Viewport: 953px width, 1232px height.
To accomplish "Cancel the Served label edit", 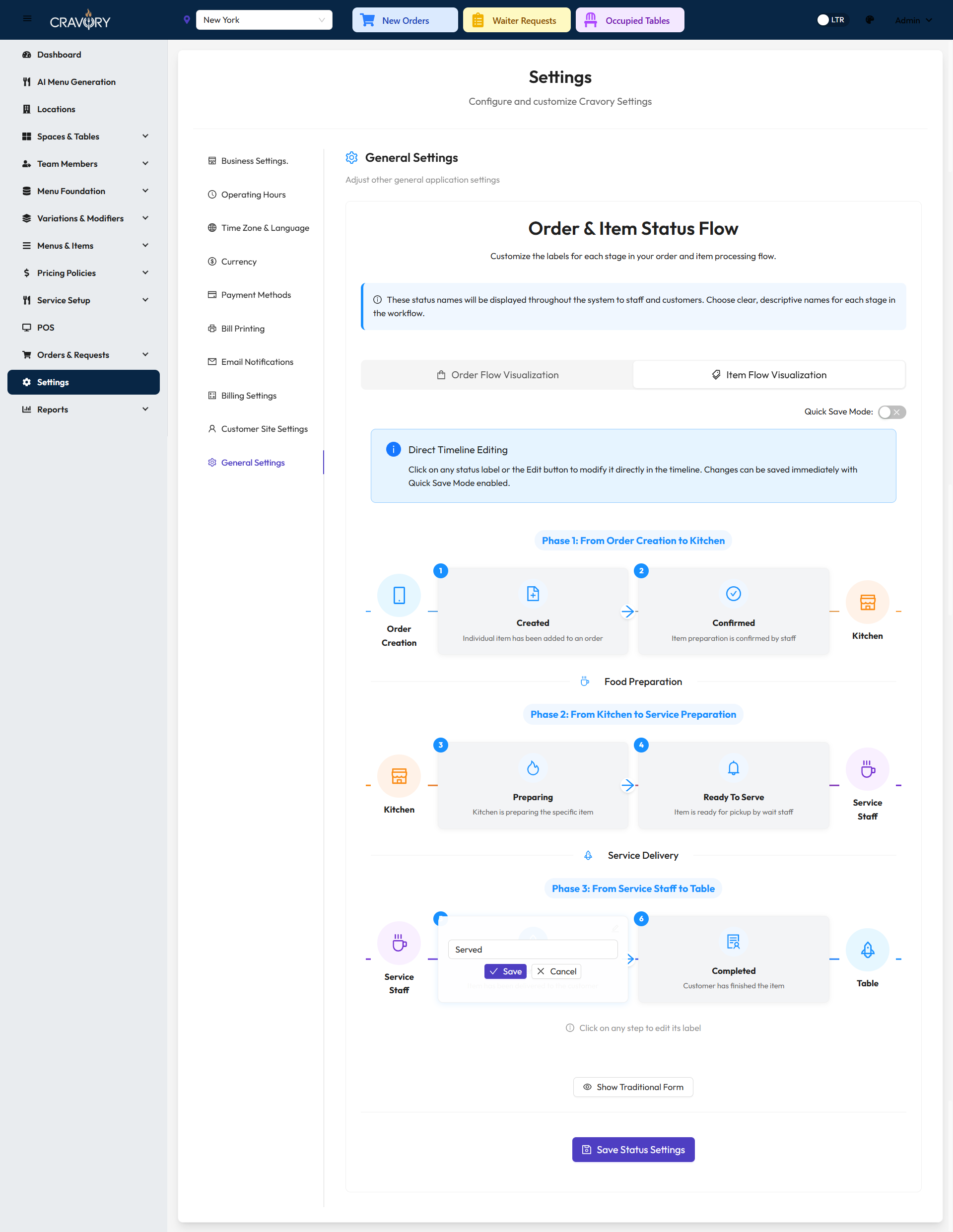I will click(x=556, y=971).
